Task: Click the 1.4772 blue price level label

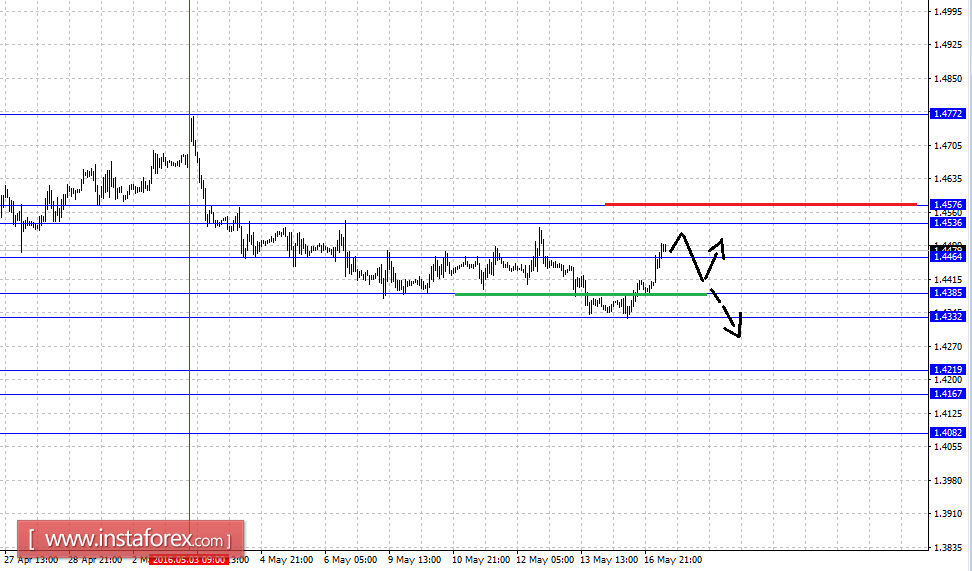Action: (x=948, y=114)
